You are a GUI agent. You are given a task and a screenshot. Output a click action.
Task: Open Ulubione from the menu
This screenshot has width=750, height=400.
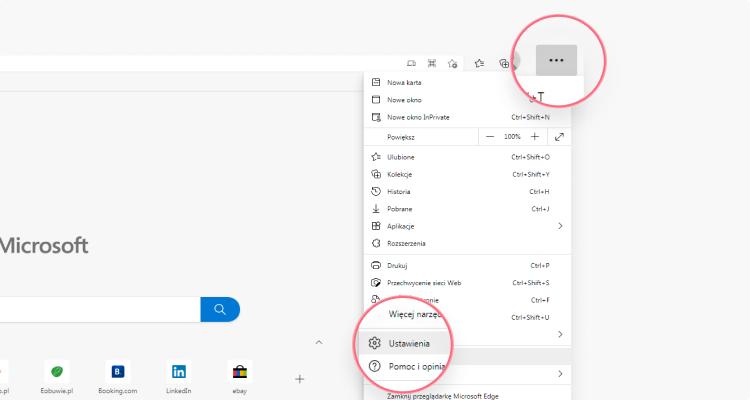click(x=467, y=157)
